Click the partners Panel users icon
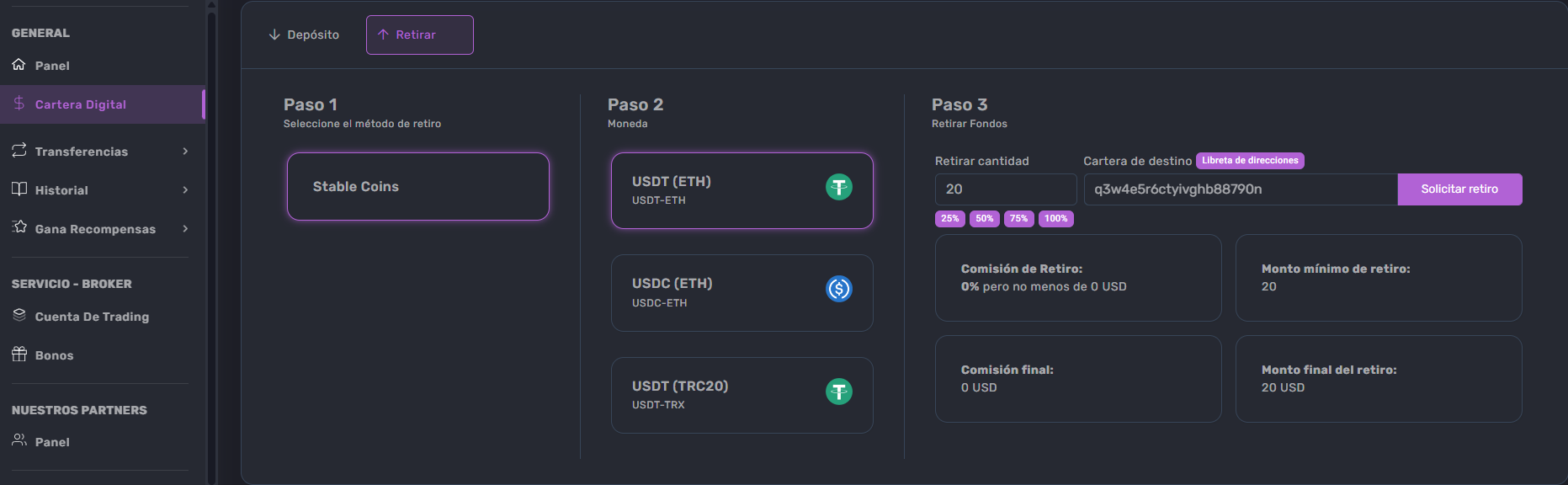The width and height of the screenshot is (1568, 485). click(x=19, y=440)
